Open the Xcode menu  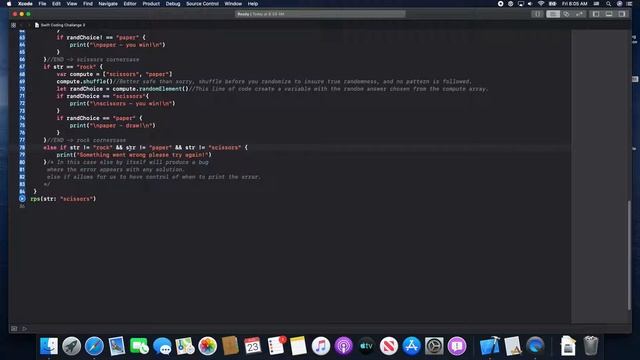[25, 4]
